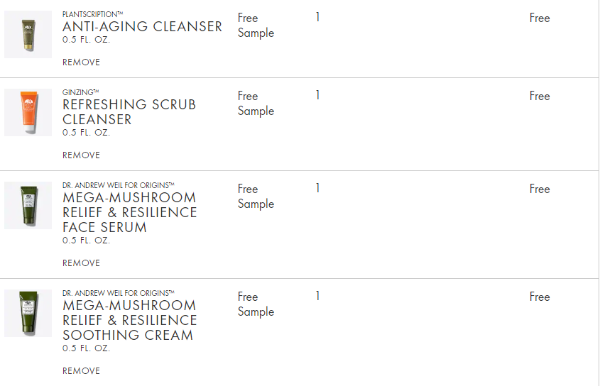Click Dr. Andrew Weil label above Face Serum
This screenshot has width=600, height=386.
click(118, 185)
